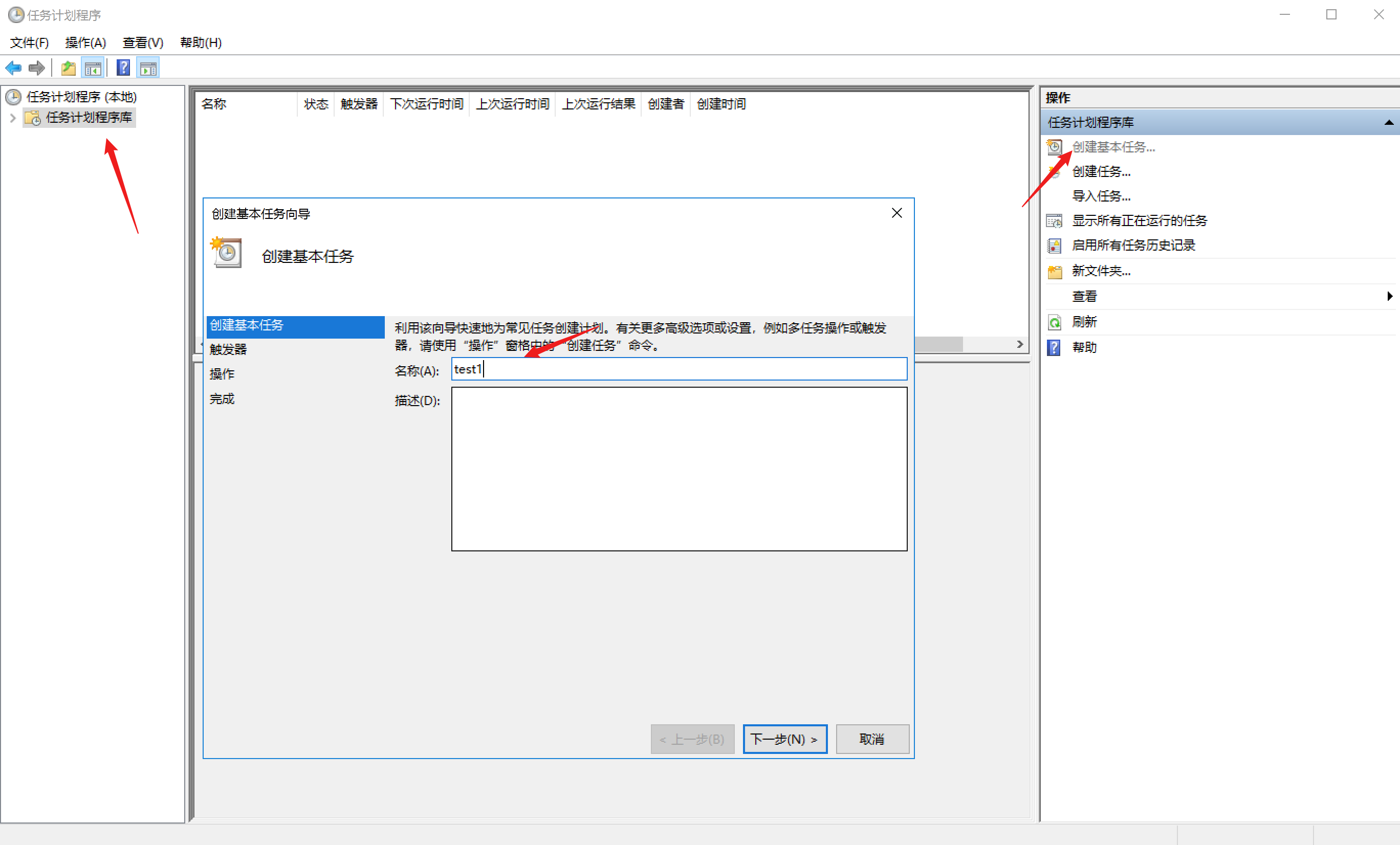Sort by the 创建者 column header
This screenshot has width=1400, height=845.
[666, 104]
